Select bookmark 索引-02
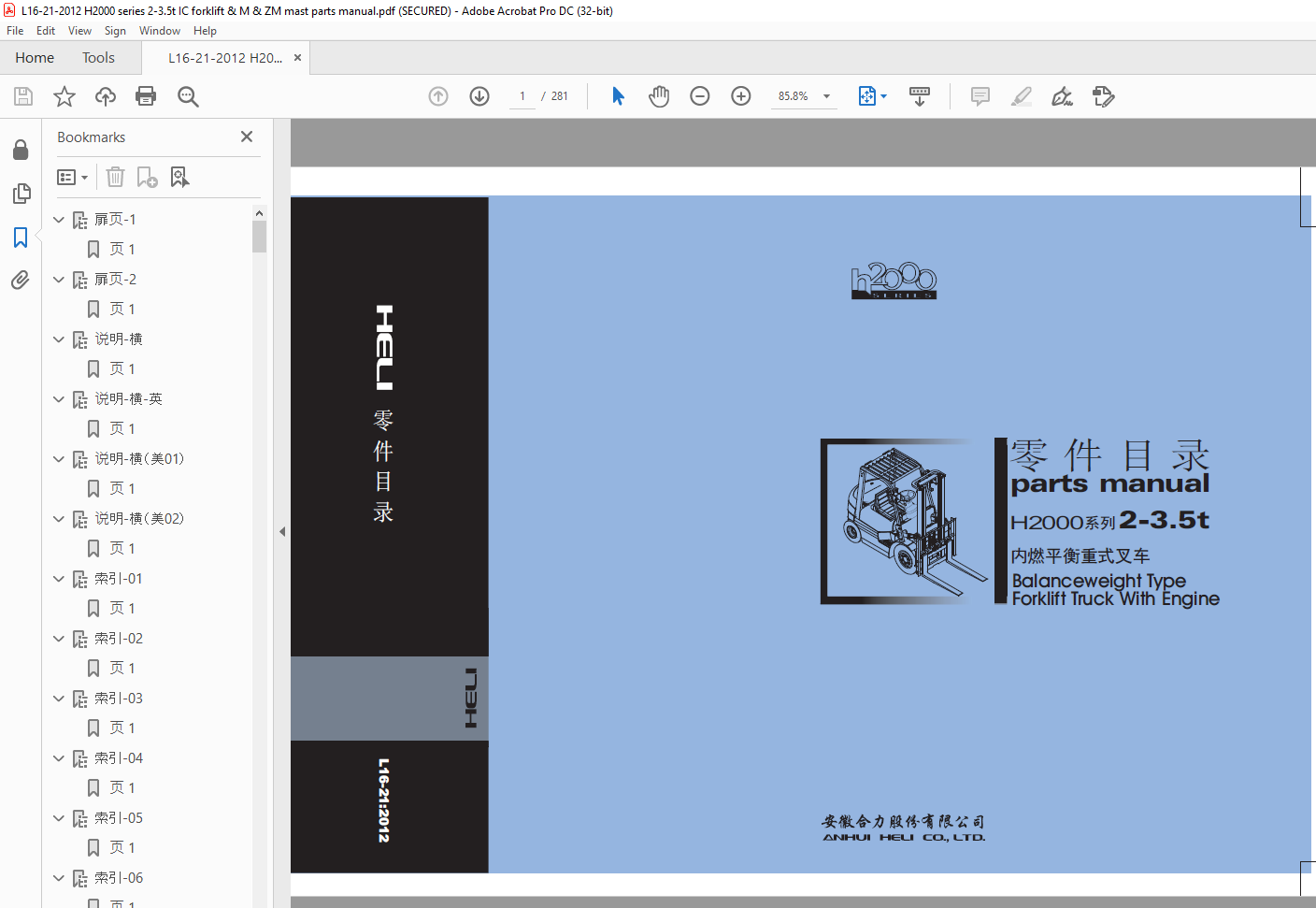 pos(119,639)
